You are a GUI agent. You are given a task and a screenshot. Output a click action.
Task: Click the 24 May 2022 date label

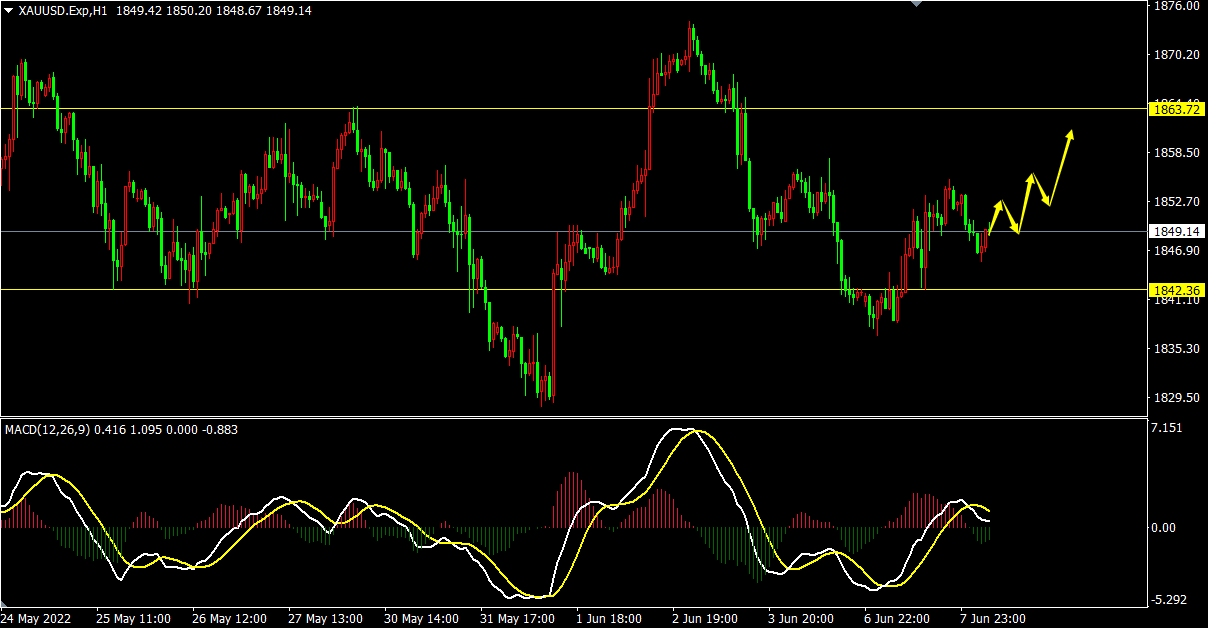39,618
